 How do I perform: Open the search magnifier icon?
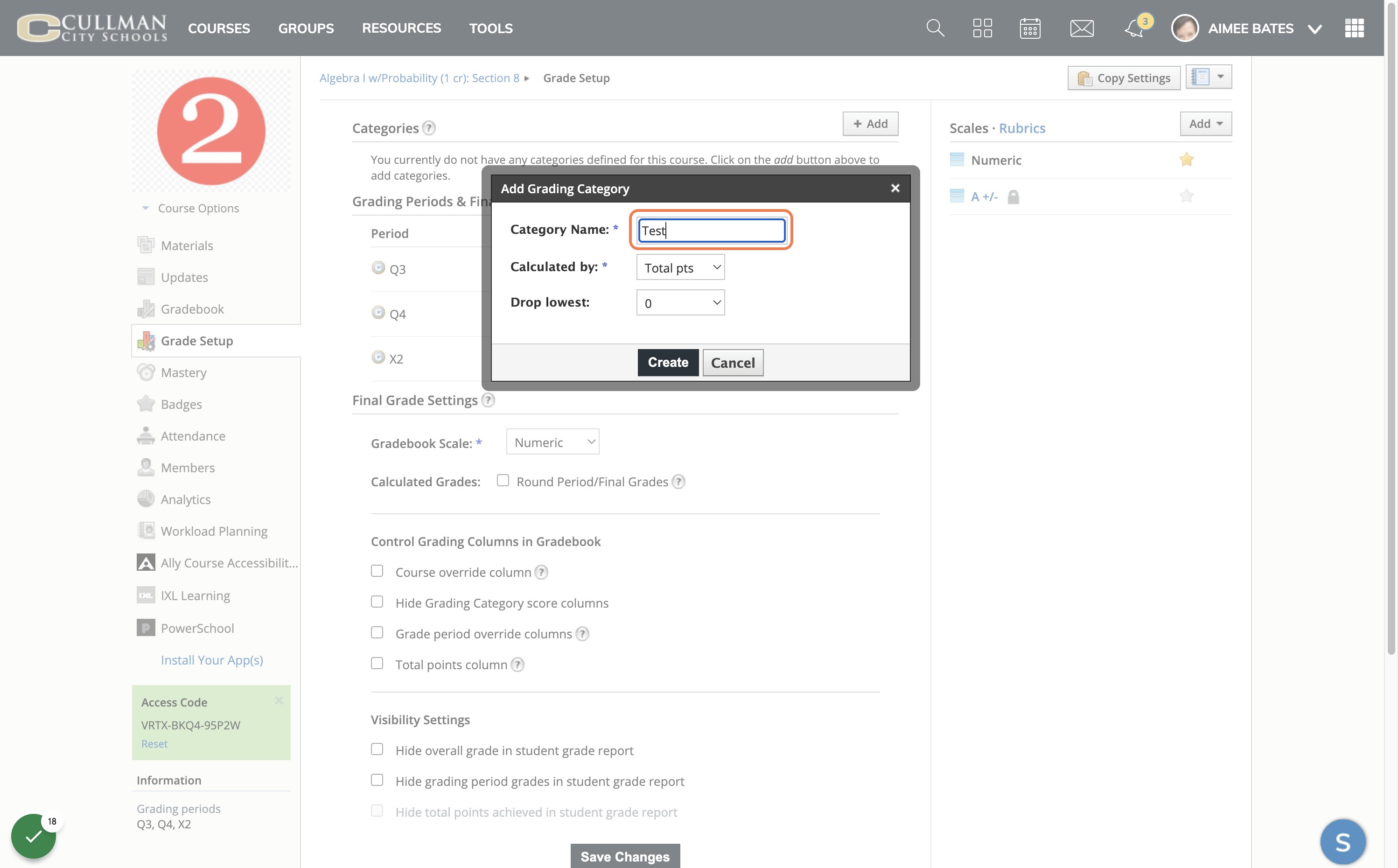(935, 28)
